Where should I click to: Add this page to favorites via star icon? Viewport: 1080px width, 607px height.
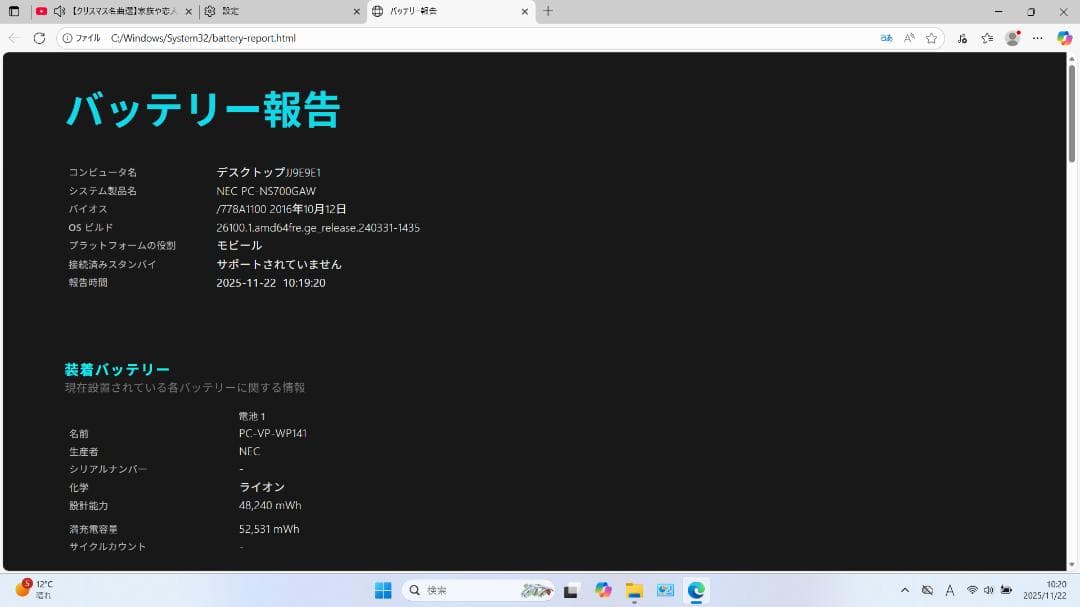pyautogui.click(x=931, y=38)
